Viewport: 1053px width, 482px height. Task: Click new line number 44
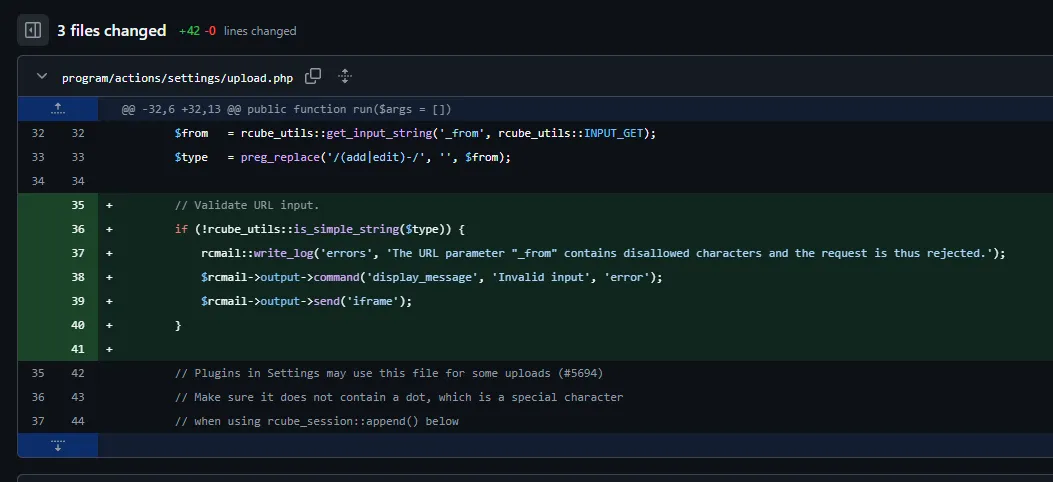coord(77,421)
